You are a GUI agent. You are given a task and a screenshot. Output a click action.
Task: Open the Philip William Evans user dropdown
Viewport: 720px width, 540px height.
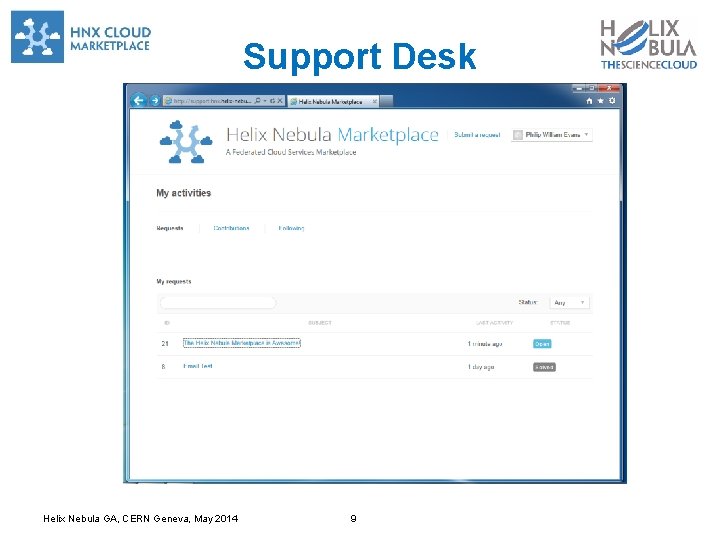(552, 135)
